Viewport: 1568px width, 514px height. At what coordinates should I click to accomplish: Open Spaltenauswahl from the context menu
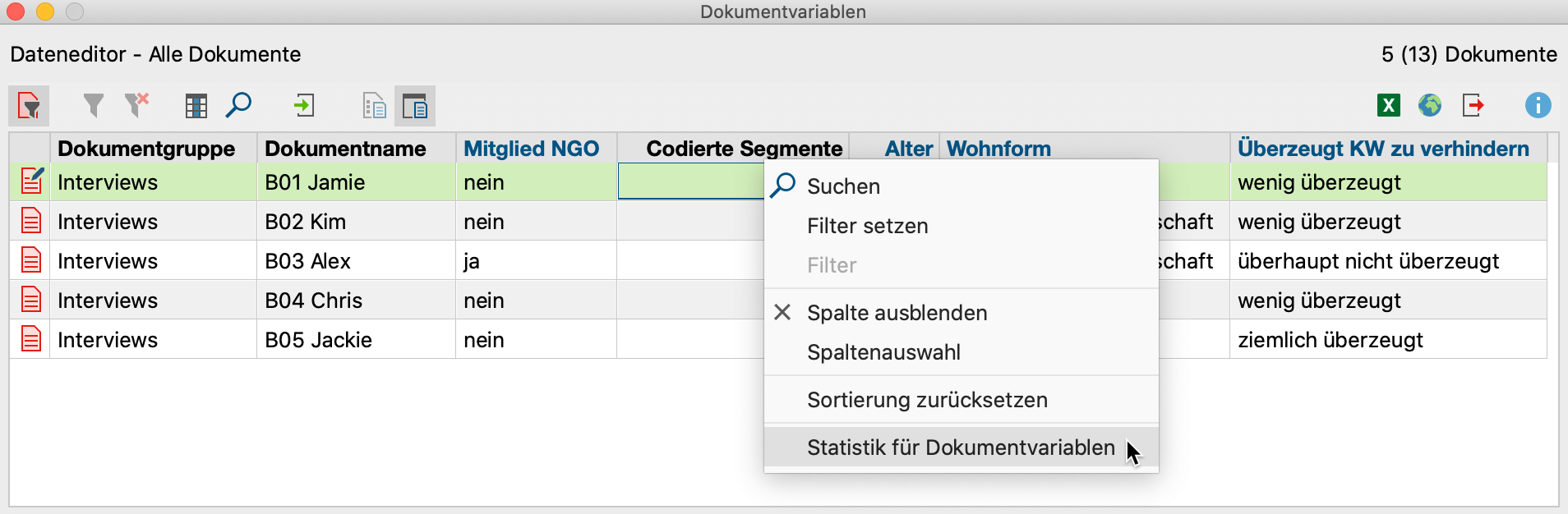962,352
